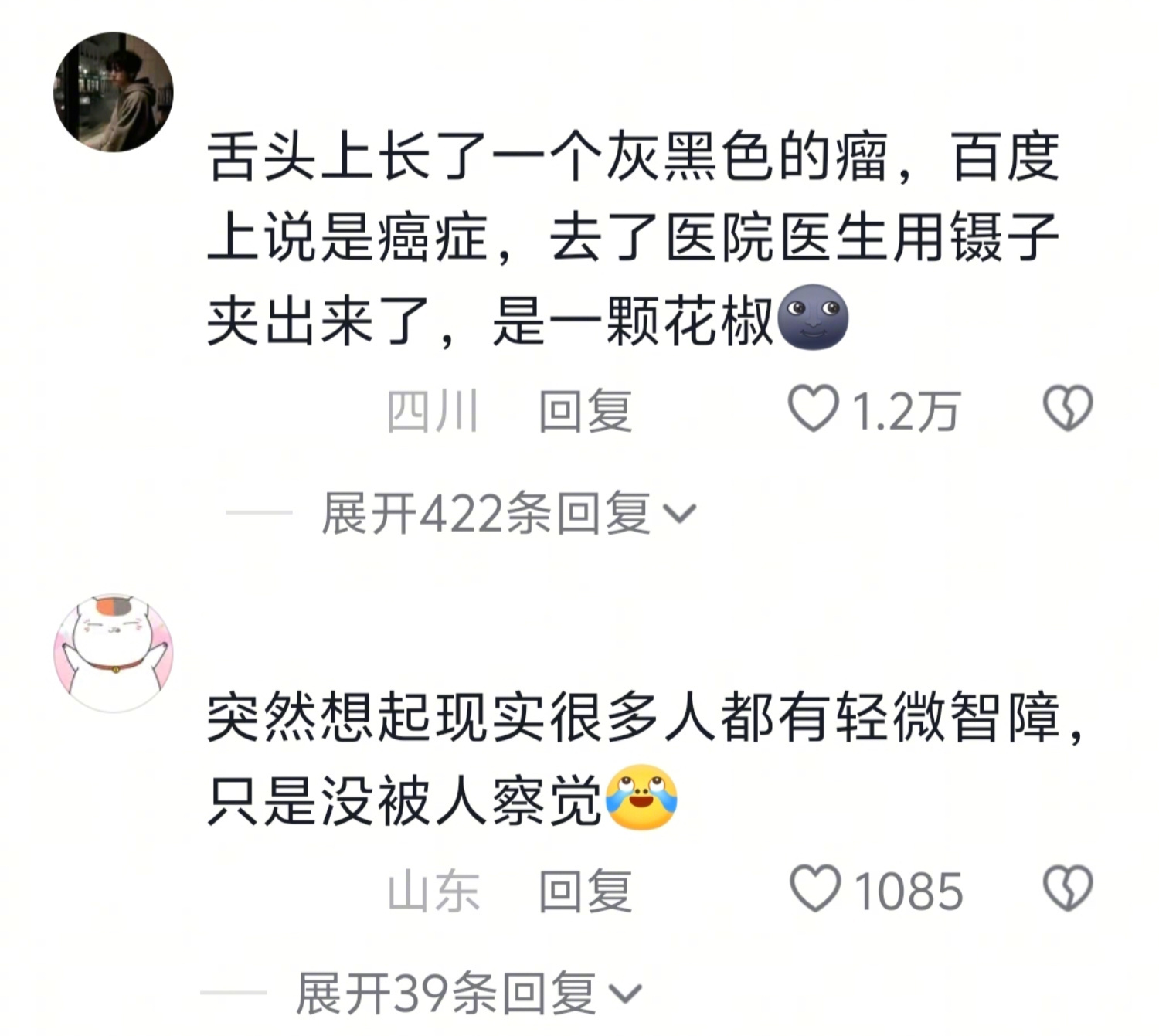Viewport: 1159px width, 1036px height.
Task: Reply to the 山东 comment via 回复
Action: [585, 891]
